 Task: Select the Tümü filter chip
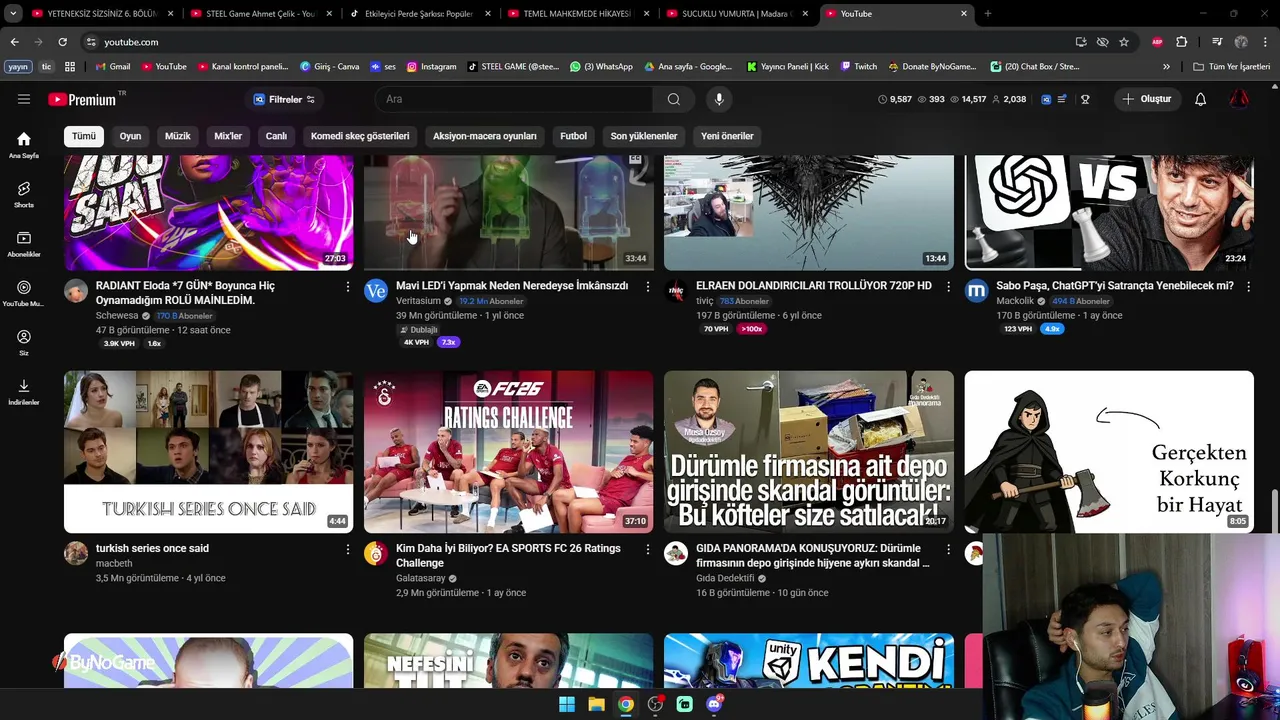point(84,136)
